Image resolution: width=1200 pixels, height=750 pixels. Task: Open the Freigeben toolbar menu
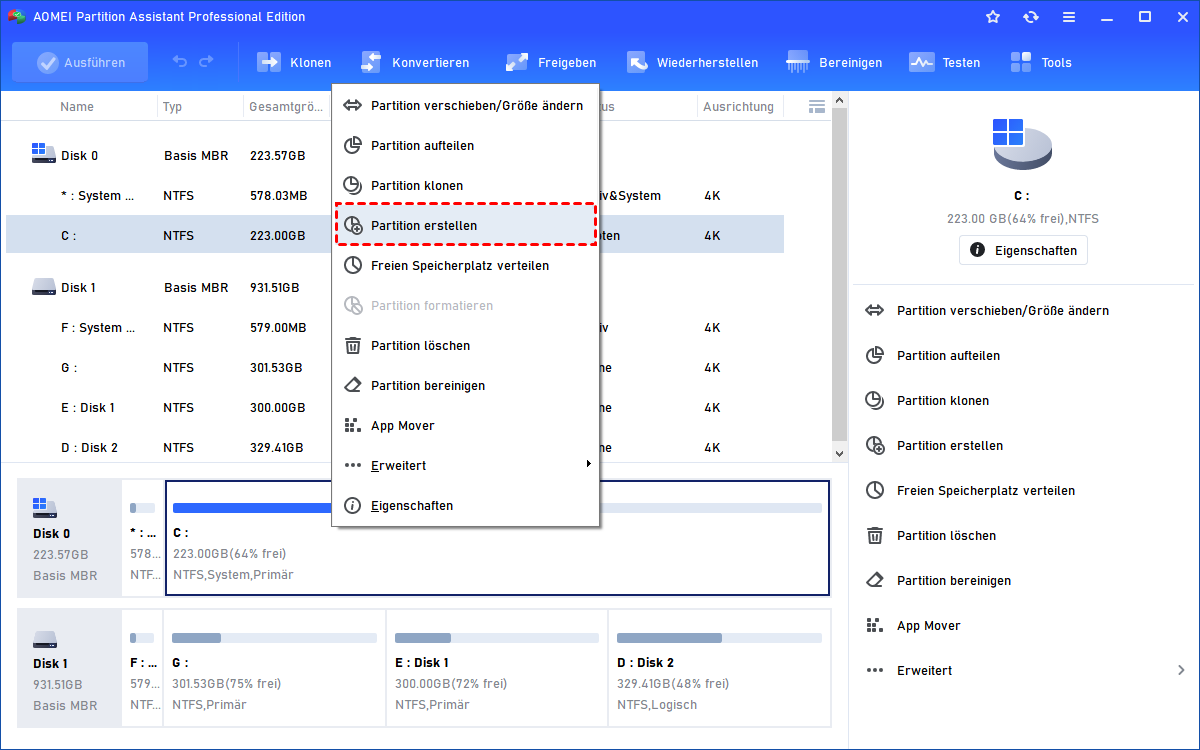tap(550, 62)
